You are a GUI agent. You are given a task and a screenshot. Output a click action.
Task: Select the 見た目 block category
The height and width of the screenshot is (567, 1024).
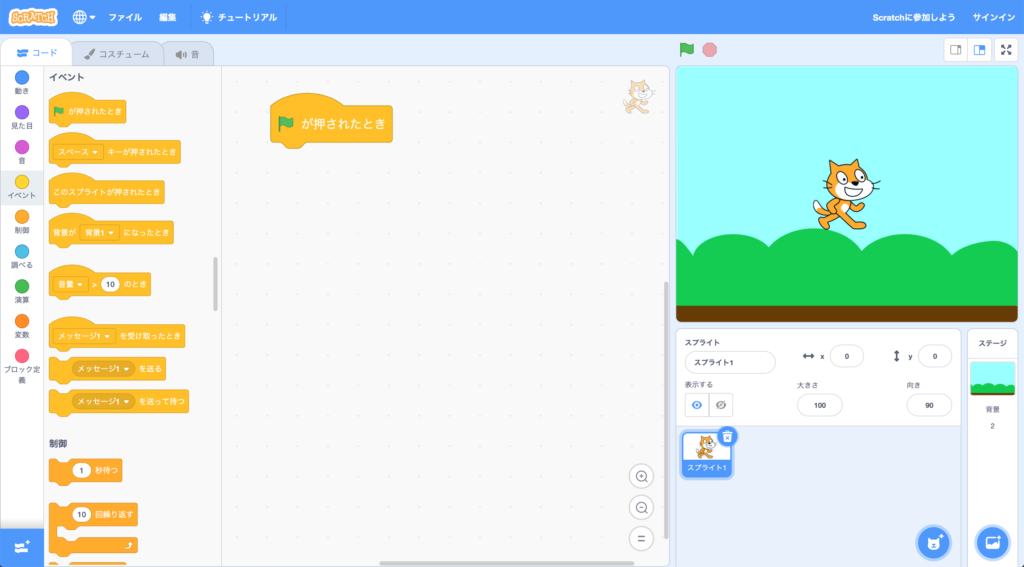22,117
